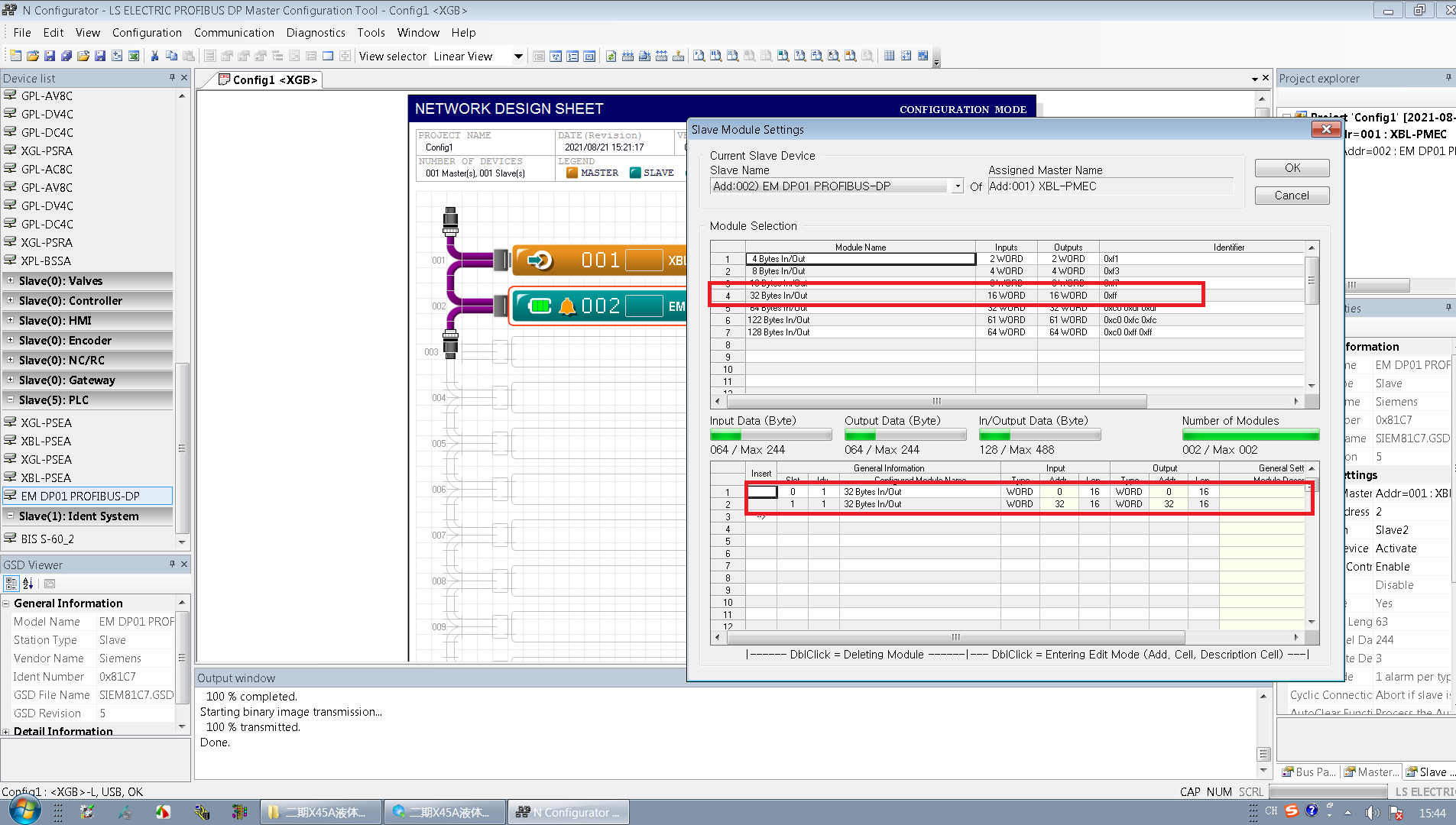Open the Slave Name dropdown
The height and width of the screenshot is (825, 1456).
click(957, 186)
